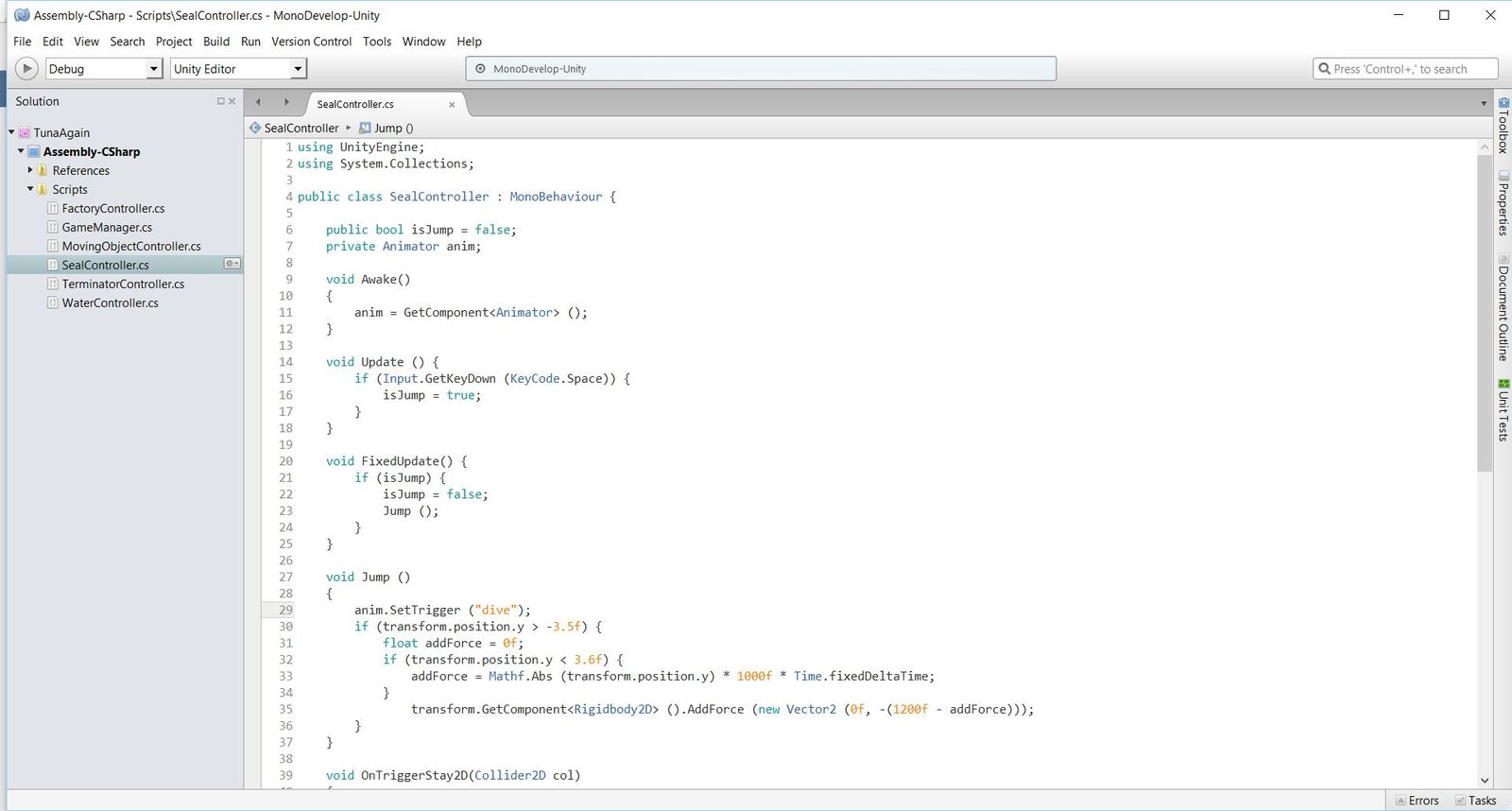Click the TunaAgain solution icon

(x=25, y=133)
